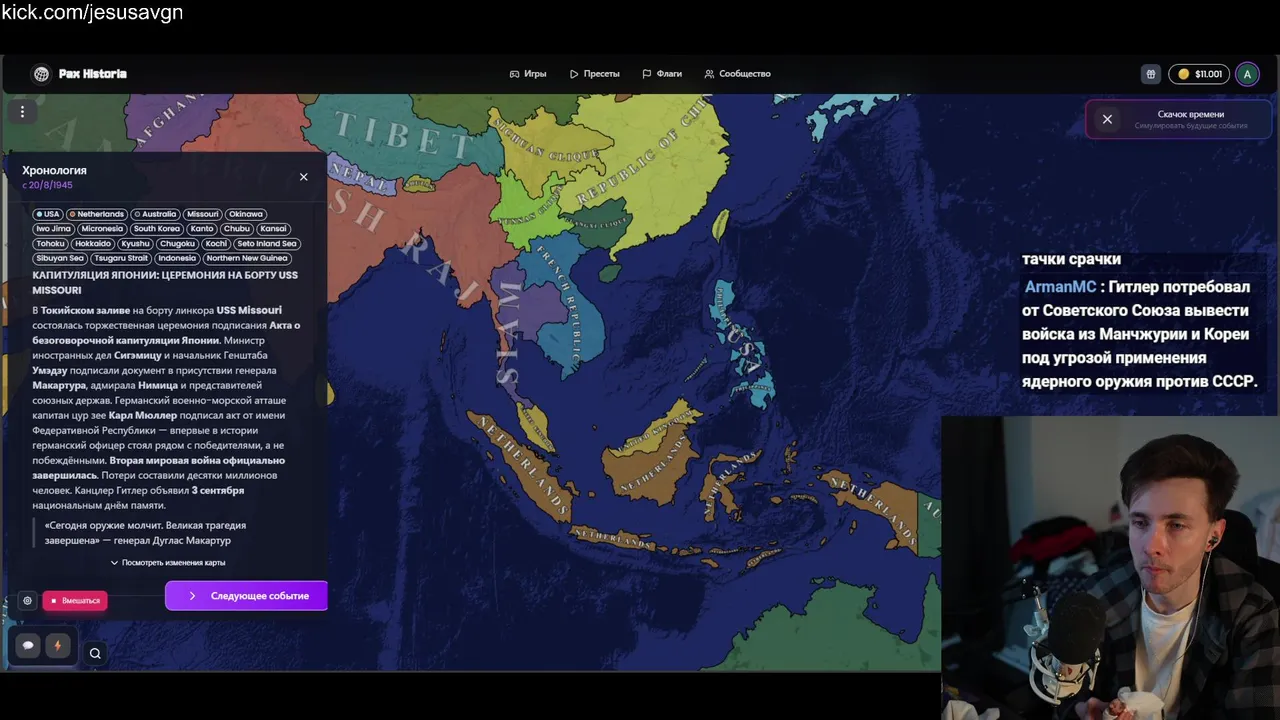Select the Indonesia tag

point(177,259)
